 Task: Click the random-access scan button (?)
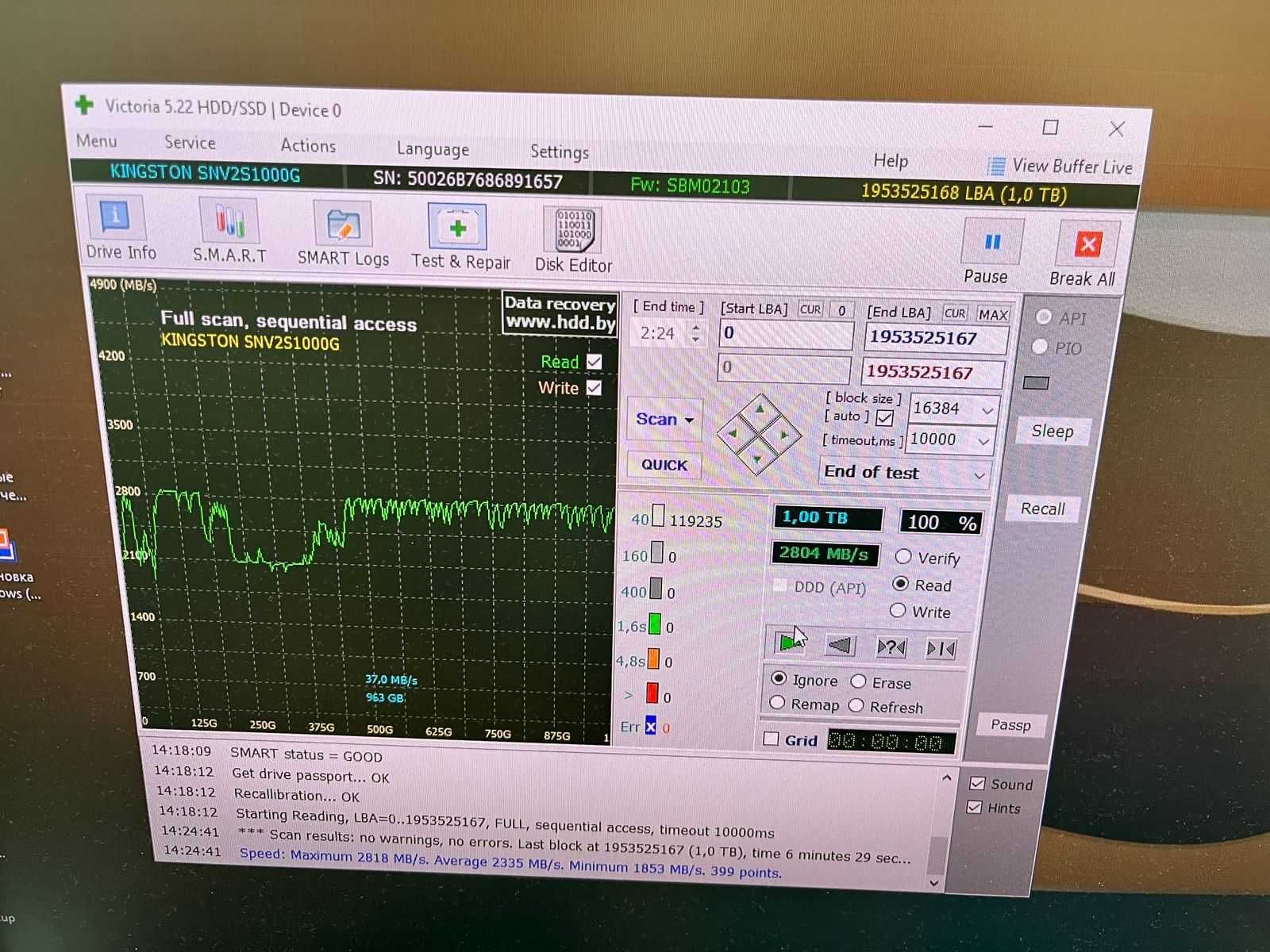coord(891,647)
